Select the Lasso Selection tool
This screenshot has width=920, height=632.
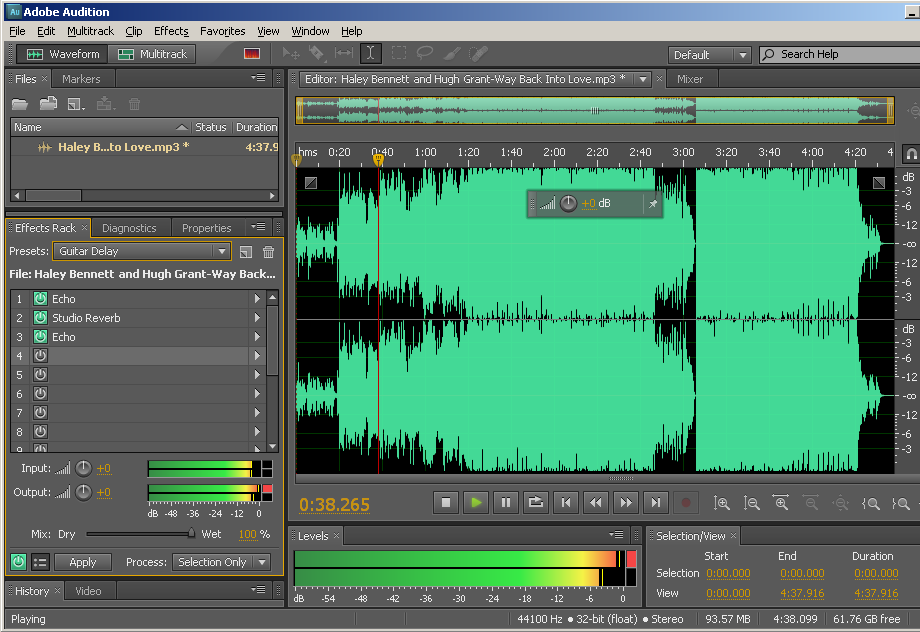pos(426,54)
